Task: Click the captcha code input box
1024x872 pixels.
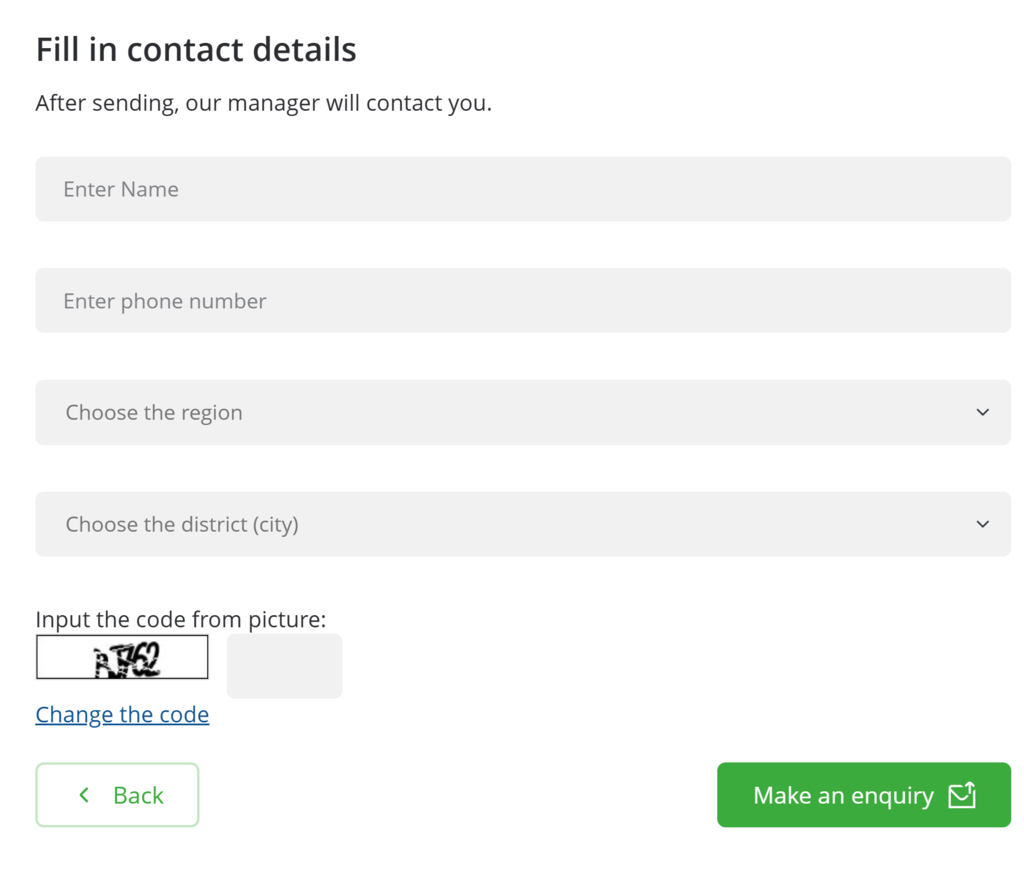Action: tap(284, 666)
